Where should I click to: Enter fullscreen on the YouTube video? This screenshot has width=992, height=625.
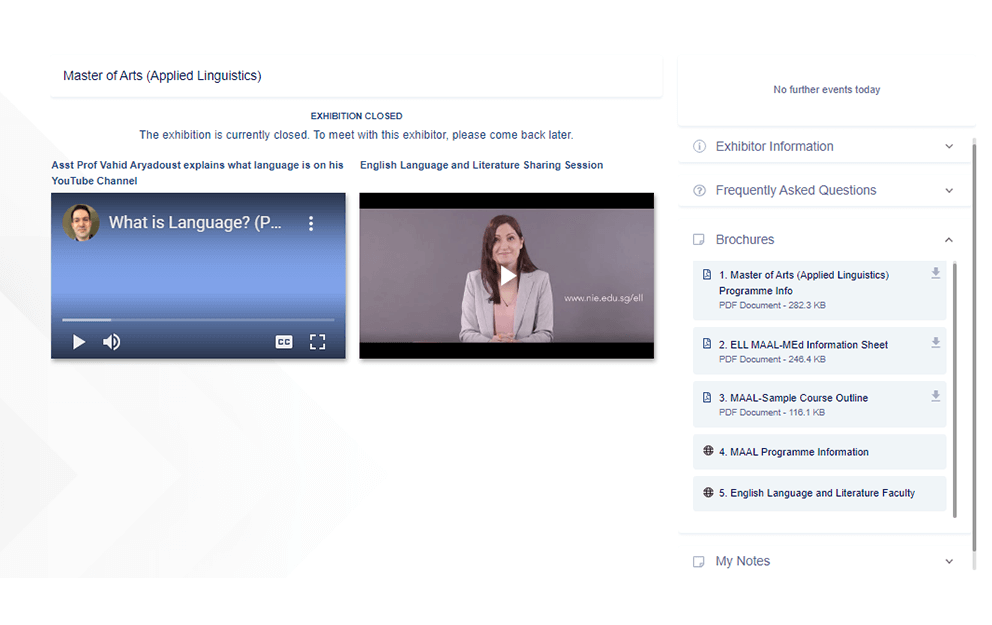point(317,342)
